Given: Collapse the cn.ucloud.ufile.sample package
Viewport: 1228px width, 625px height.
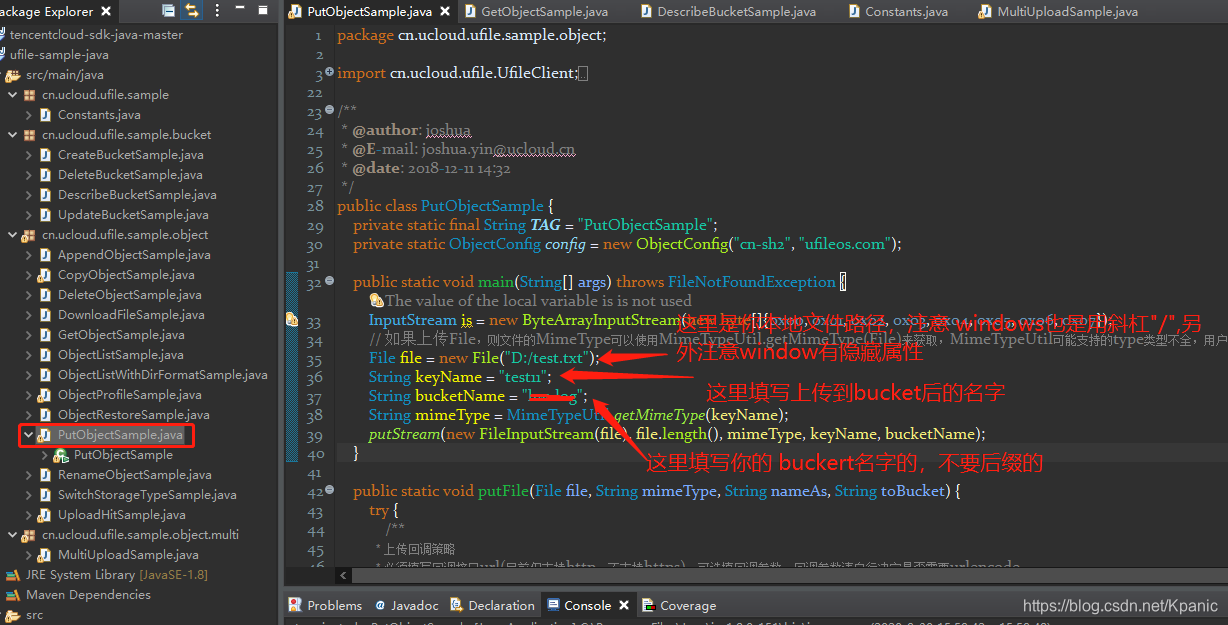Looking at the screenshot, I should coord(12,95).
